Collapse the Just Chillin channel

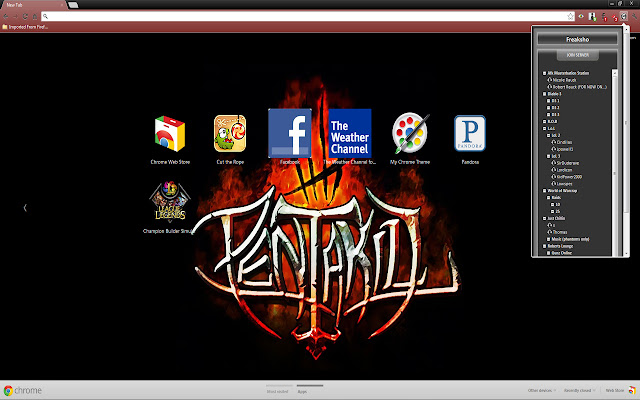coord(544,218)
